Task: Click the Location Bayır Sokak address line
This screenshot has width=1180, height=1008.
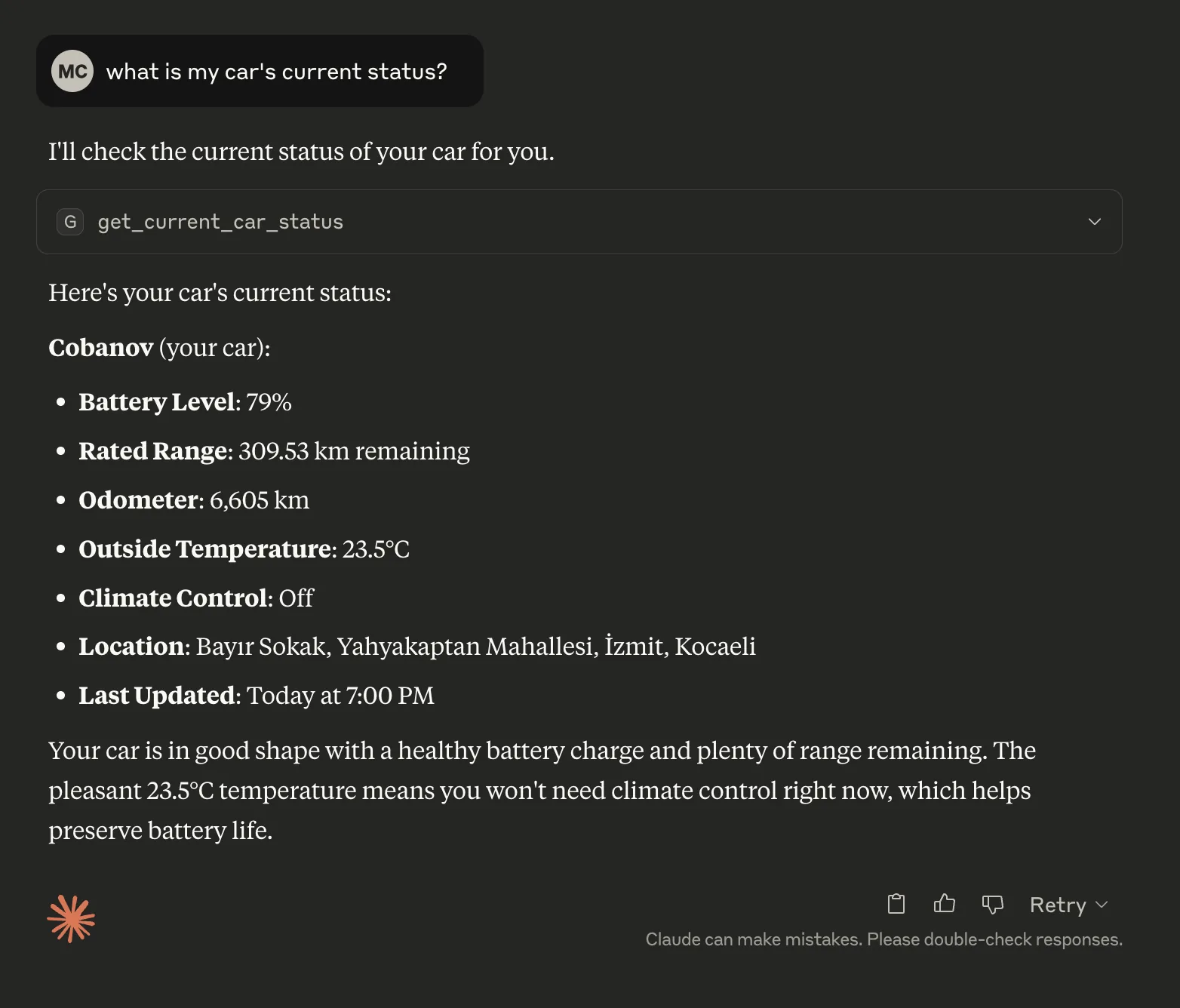Action: pos(417,647)
